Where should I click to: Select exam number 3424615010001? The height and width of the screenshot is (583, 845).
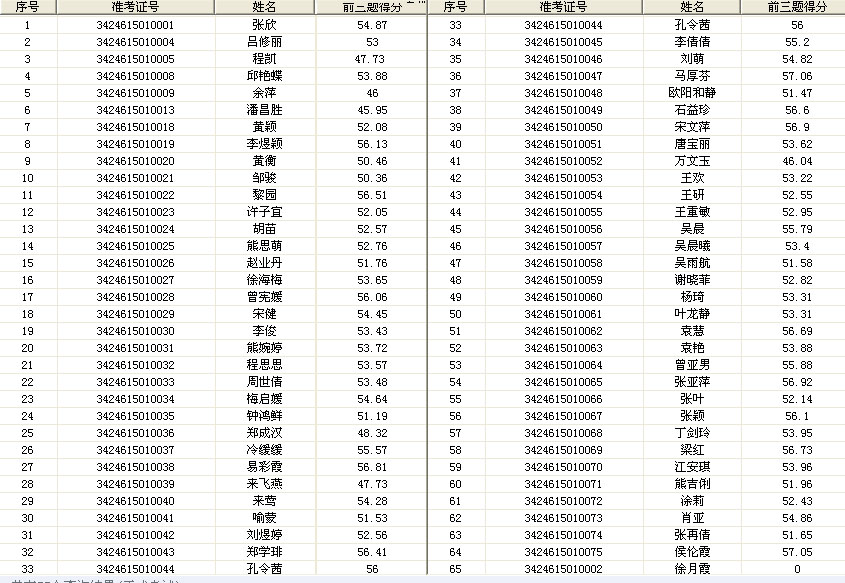135,25
